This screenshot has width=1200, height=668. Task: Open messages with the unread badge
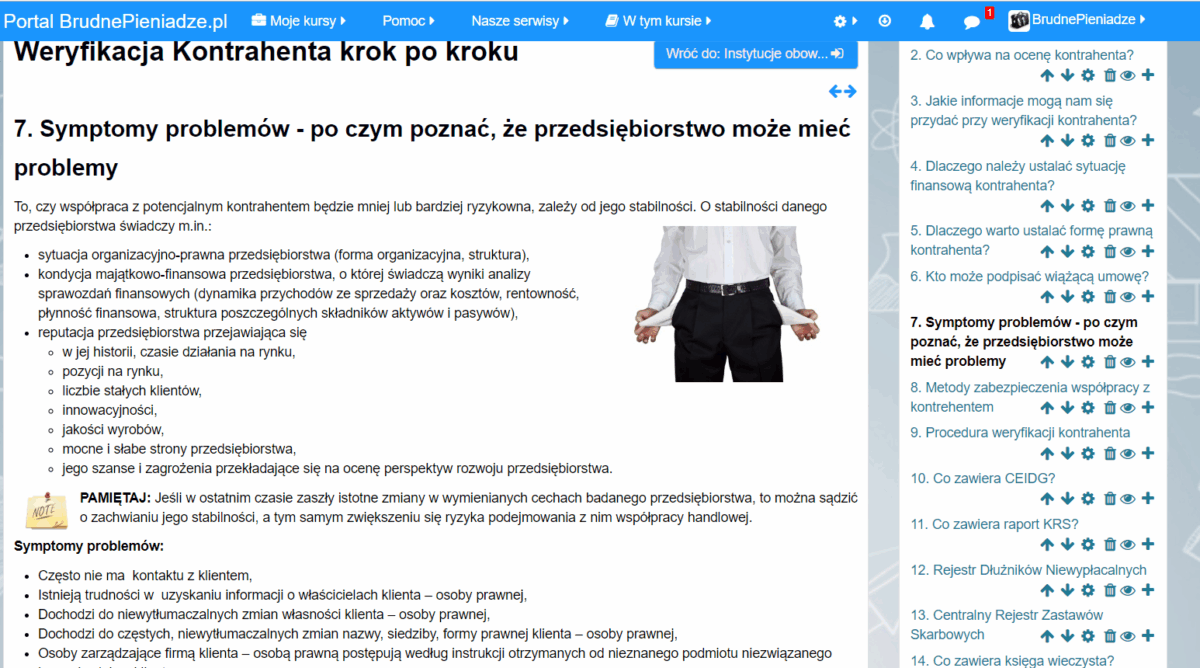[x=971, y=21]
